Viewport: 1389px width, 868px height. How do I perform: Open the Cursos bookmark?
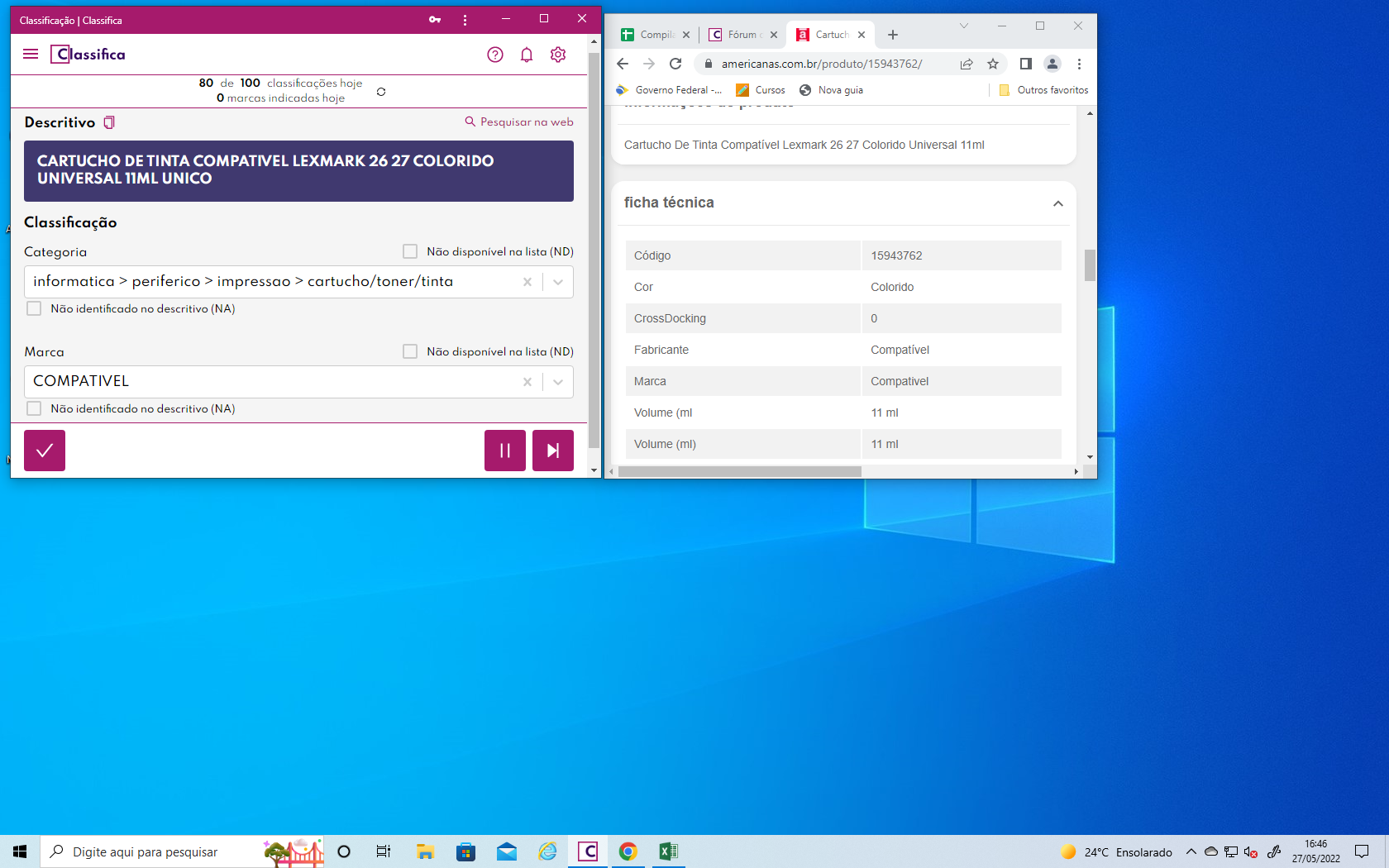click(x=761, y=90)
